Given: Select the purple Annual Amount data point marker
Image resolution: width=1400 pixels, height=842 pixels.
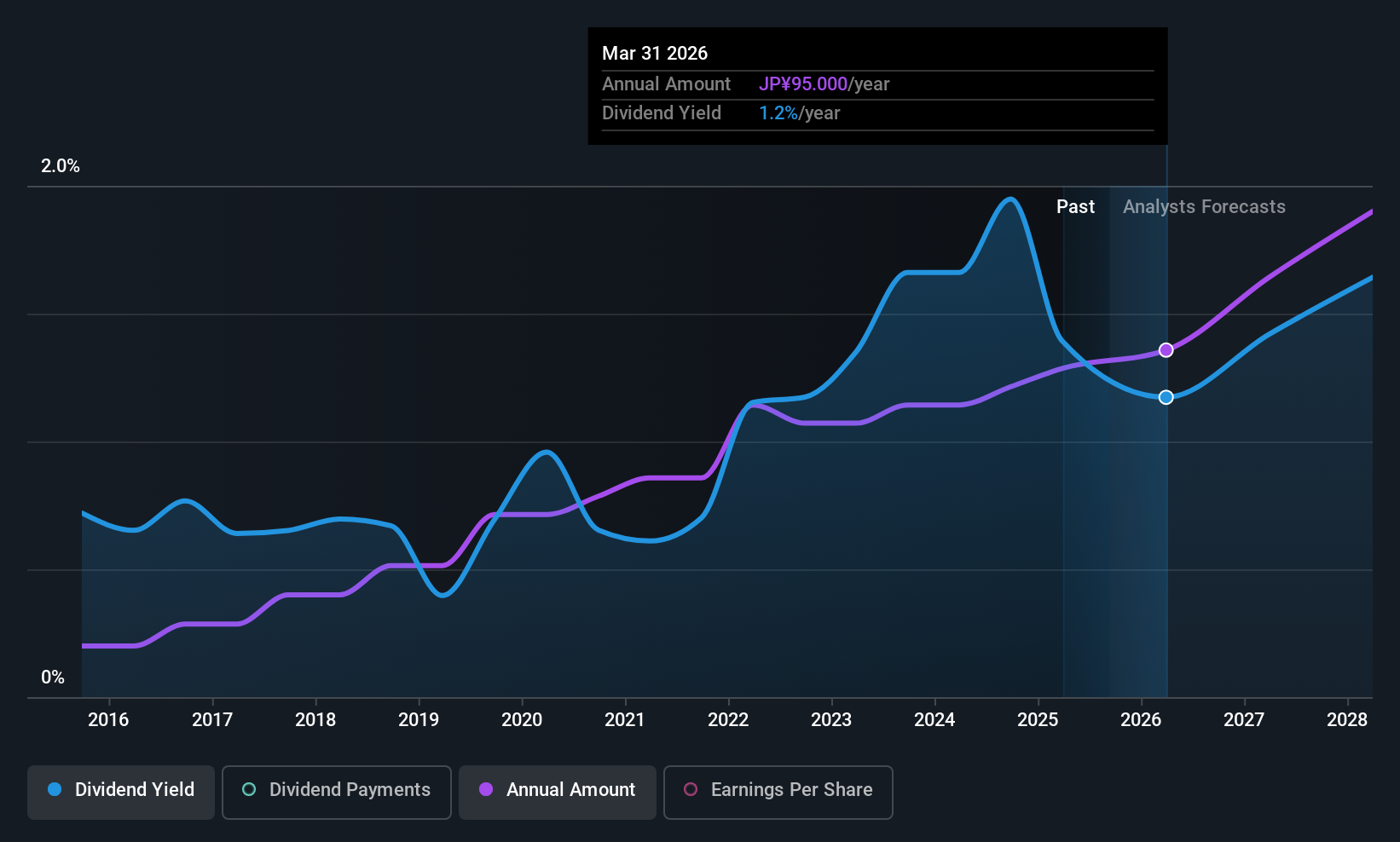Looking at the screenshot, I should pyautogui.click(x=1166, y=350).
